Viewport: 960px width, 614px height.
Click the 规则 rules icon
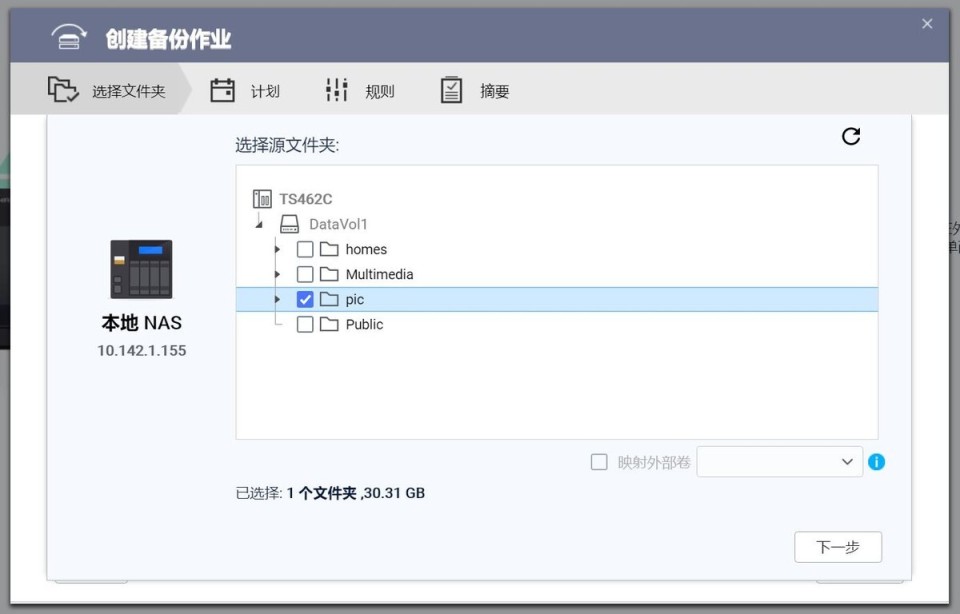337,89
